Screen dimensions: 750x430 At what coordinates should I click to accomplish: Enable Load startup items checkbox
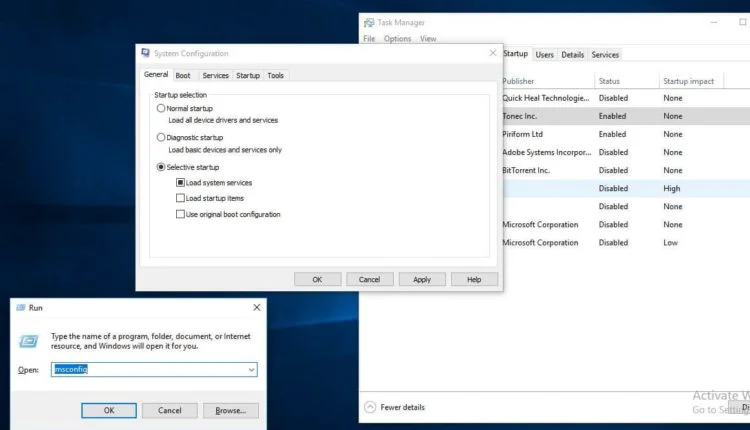click(x=180, y=198)
